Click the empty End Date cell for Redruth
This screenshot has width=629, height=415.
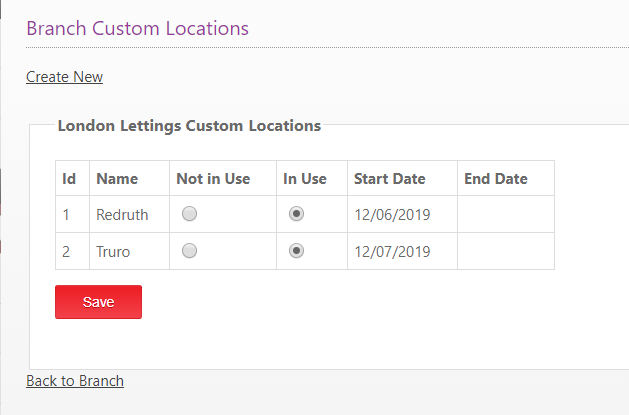click(505, 214)
